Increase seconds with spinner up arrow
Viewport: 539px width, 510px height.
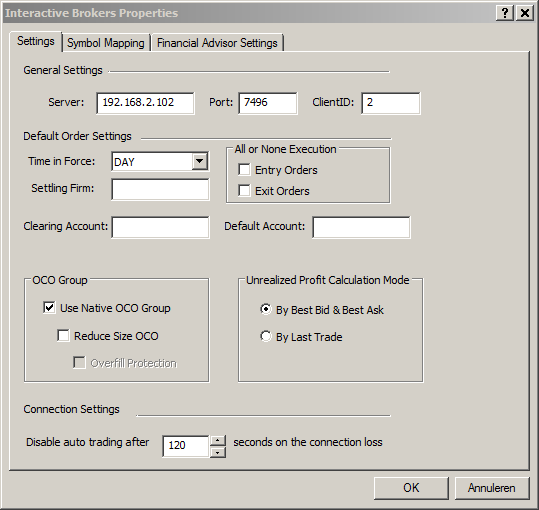tap(217, 440)
